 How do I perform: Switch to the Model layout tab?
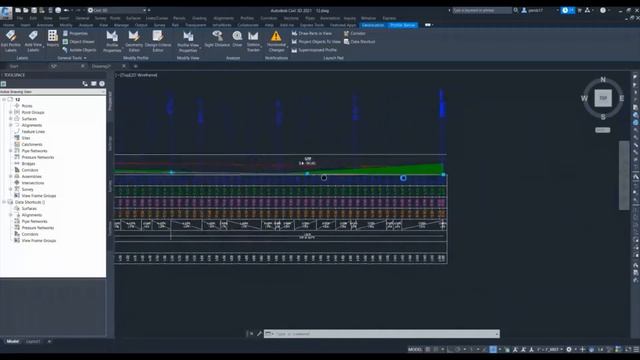[13, 341]
